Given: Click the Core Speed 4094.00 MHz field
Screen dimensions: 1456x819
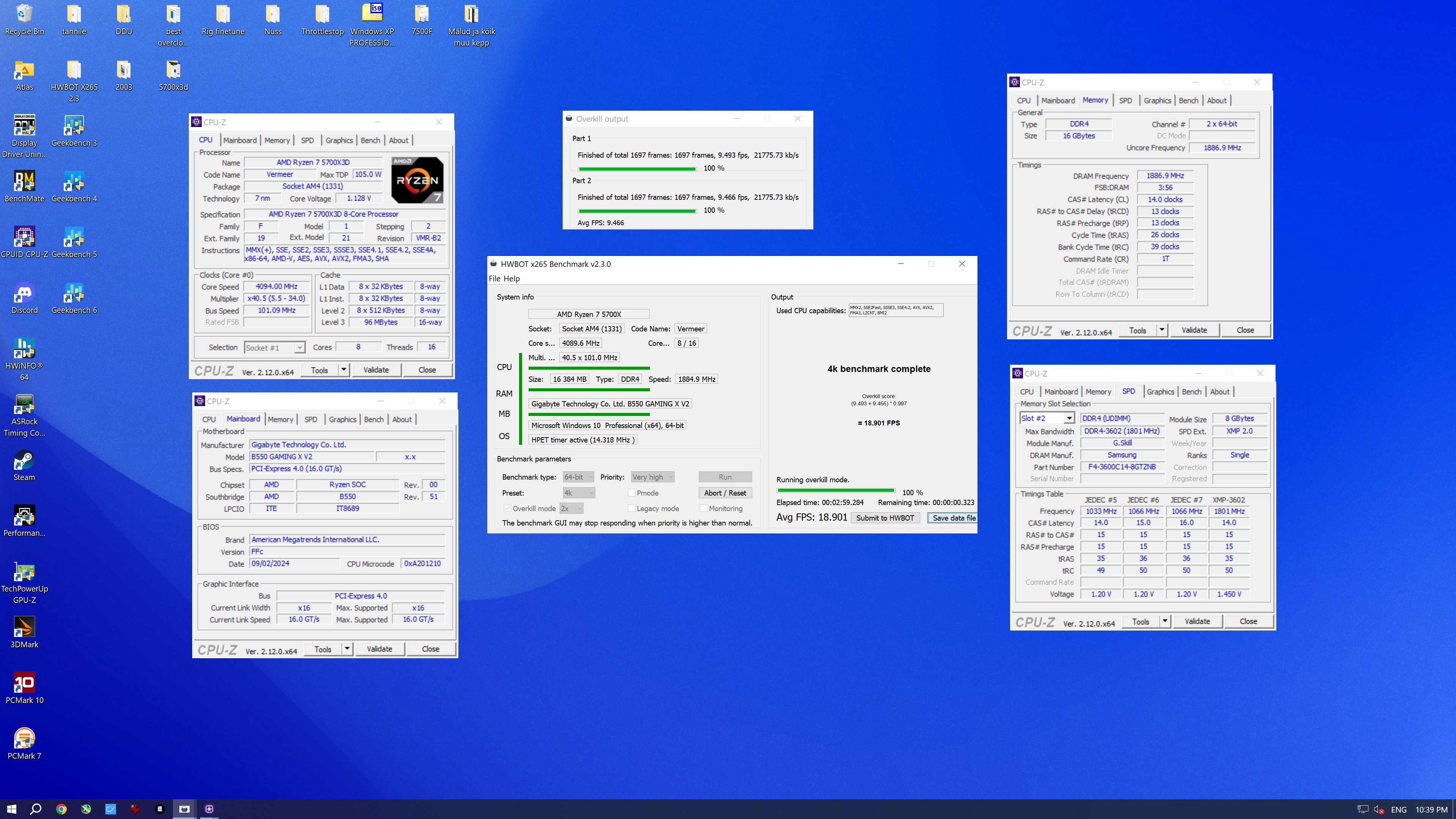Looking at the screenshot, I should tap(276, 287).
